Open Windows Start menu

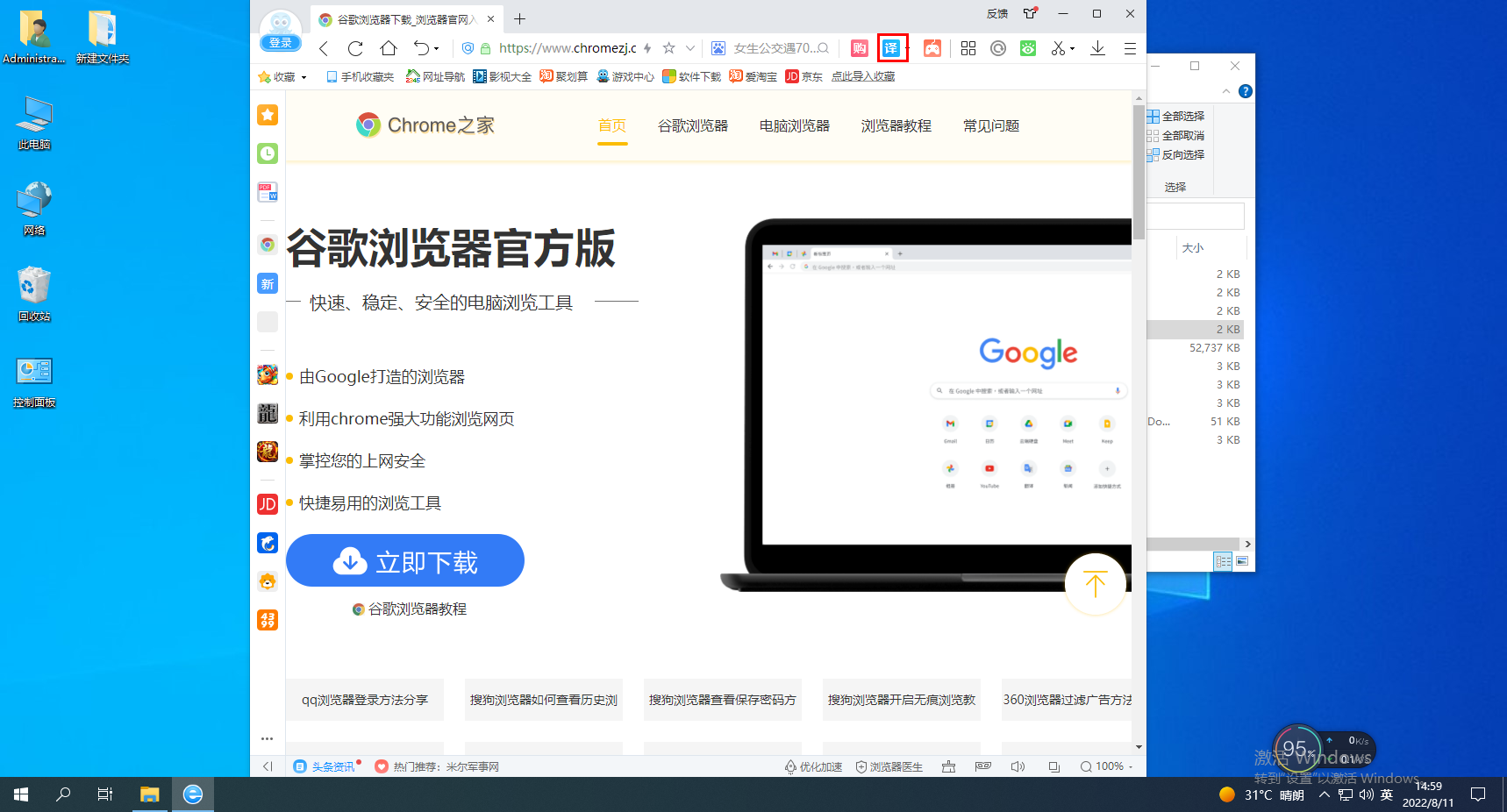click(21, 794)
